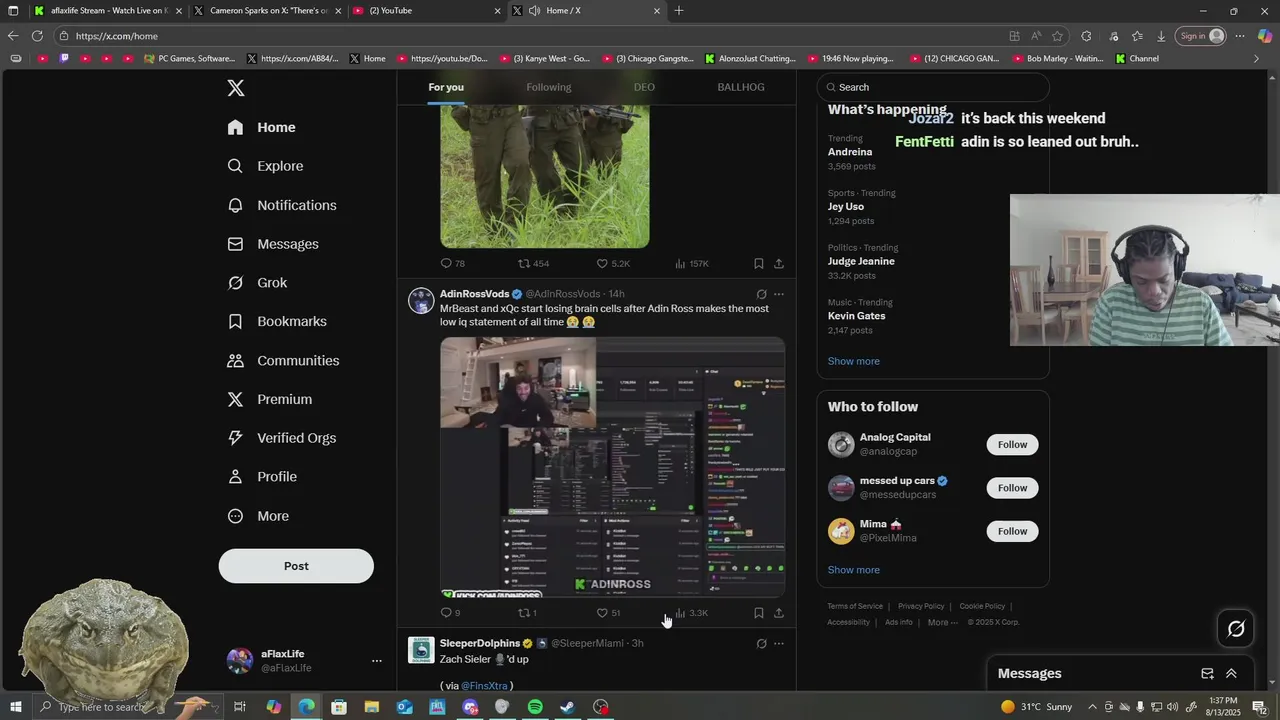1280x720 pixels.
Task: Switch to the For you tab
Action: point(446,87)
